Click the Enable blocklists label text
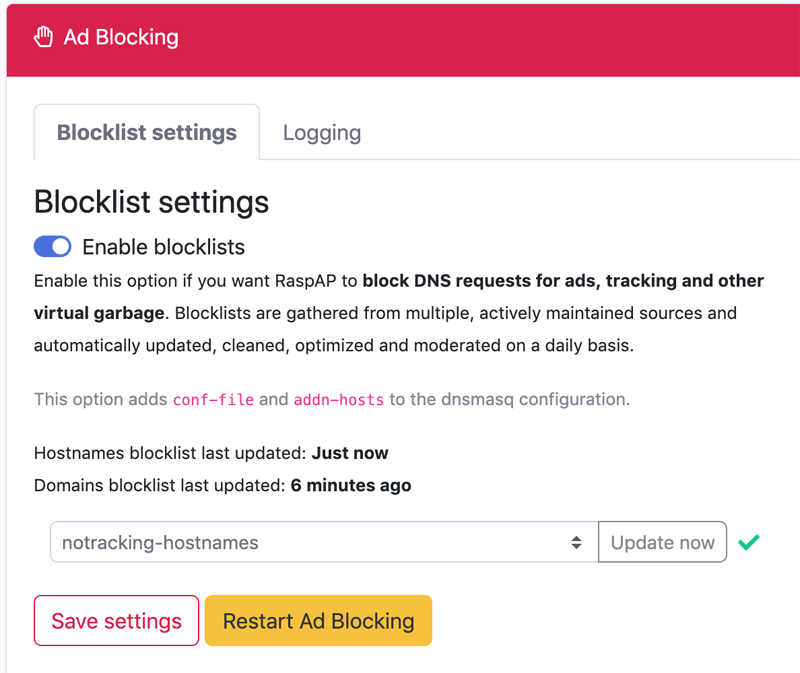This screenshot has height=673, width=800. tap(163, 246)
